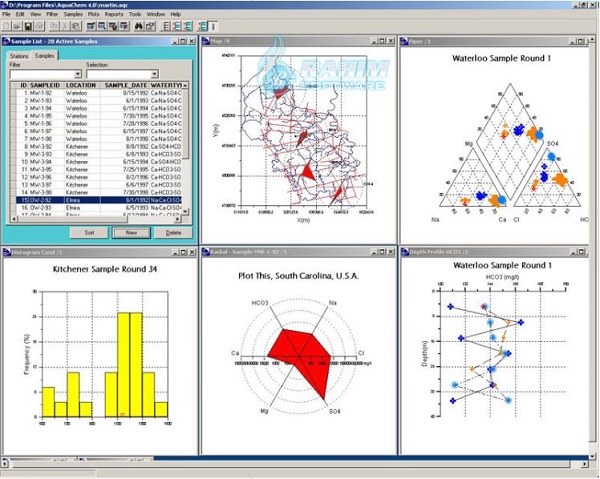Open the File menu
This screenshot has height=479, width=600.
tap(6, 14)
